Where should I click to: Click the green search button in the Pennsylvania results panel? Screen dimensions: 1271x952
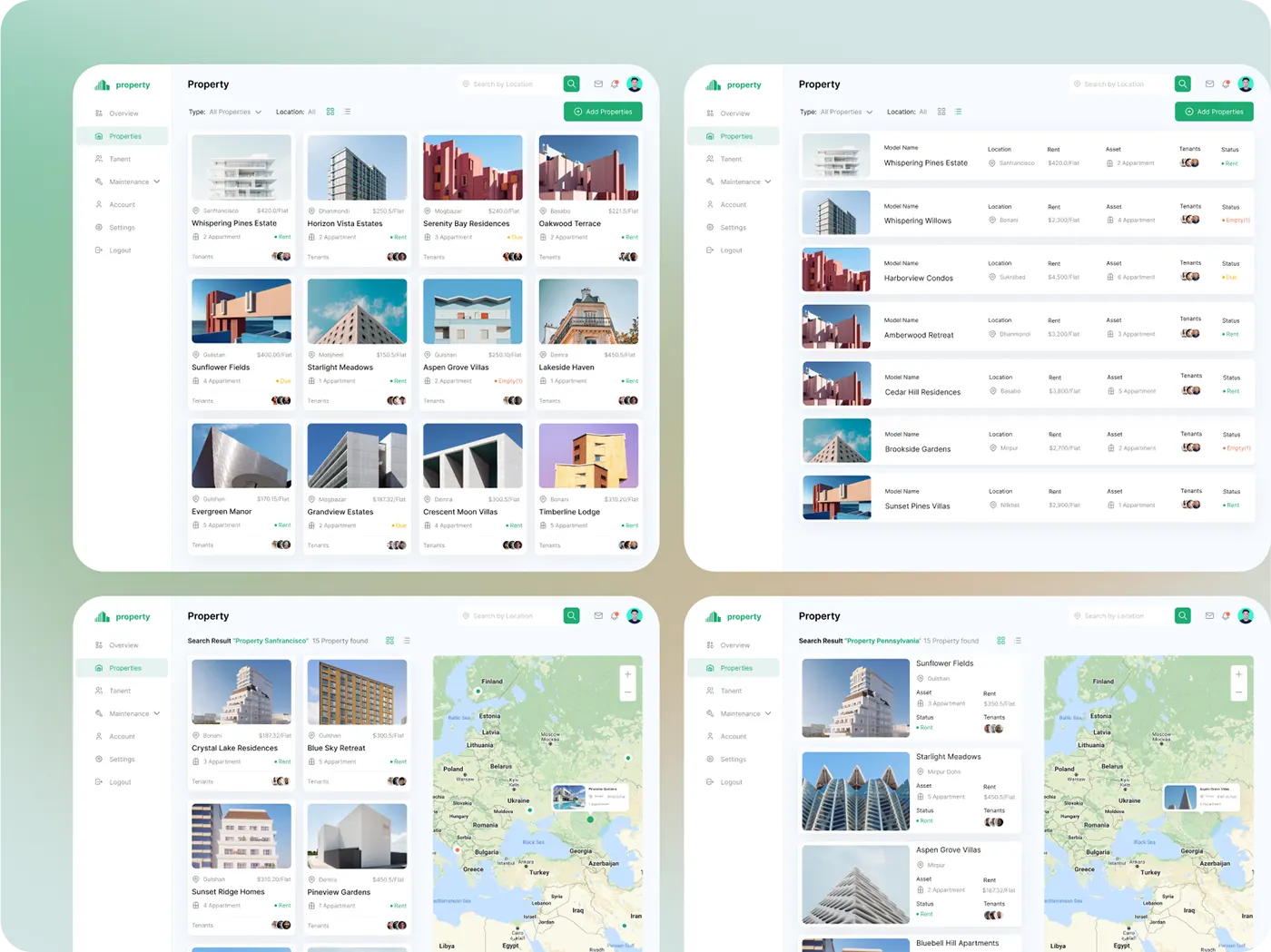tap(1183, 616)
